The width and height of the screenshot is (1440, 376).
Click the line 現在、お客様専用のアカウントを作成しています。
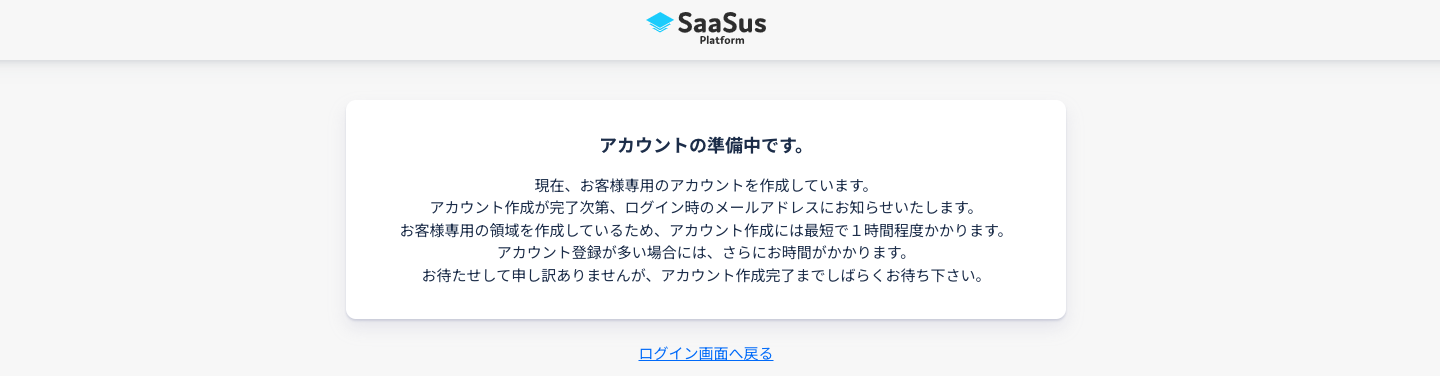tap(705, 186)
